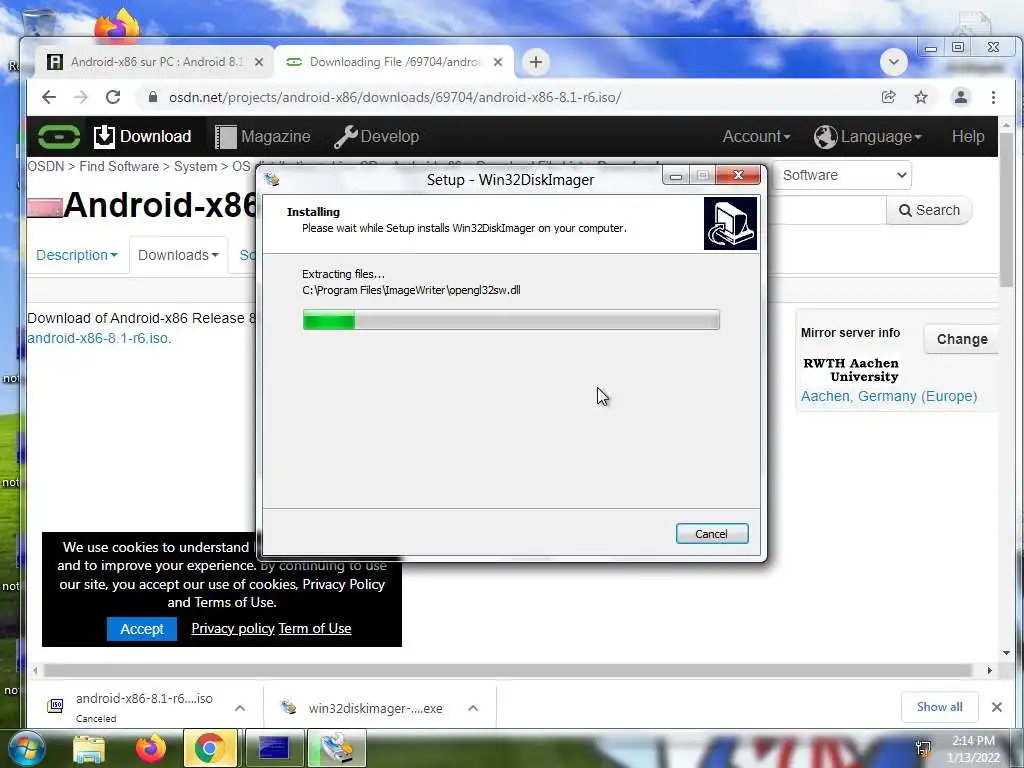This screenshot has width=1024, height=768.
Task: Close the Chrome downloads bar
Action: tap(997, 707)
